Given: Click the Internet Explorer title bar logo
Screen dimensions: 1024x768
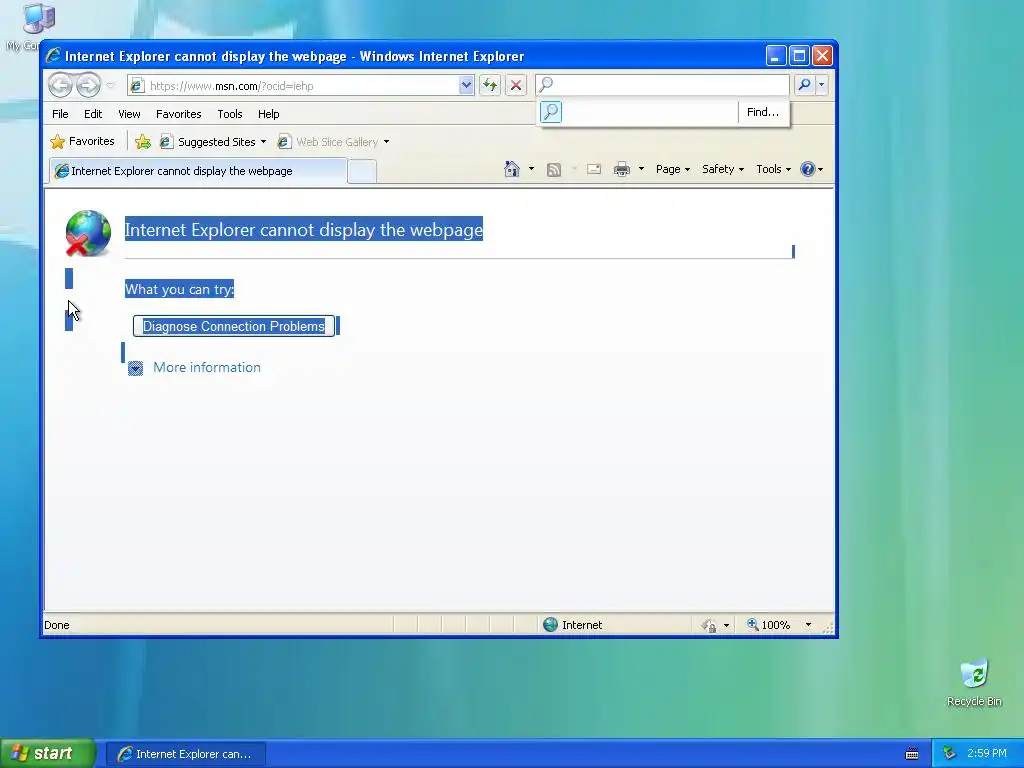Looking at the screenshot, I should [x=54, y=56].
